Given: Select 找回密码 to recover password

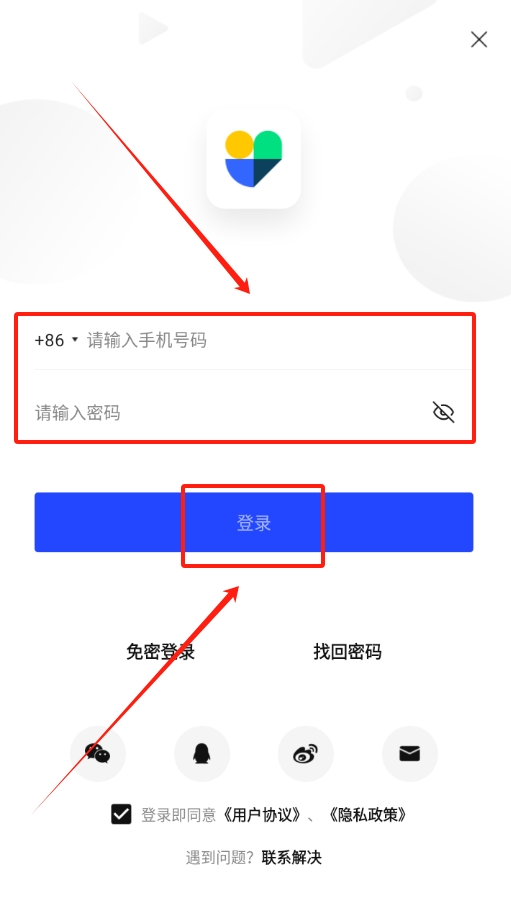Looking at the screenshot, I should (x=347, y=652).
